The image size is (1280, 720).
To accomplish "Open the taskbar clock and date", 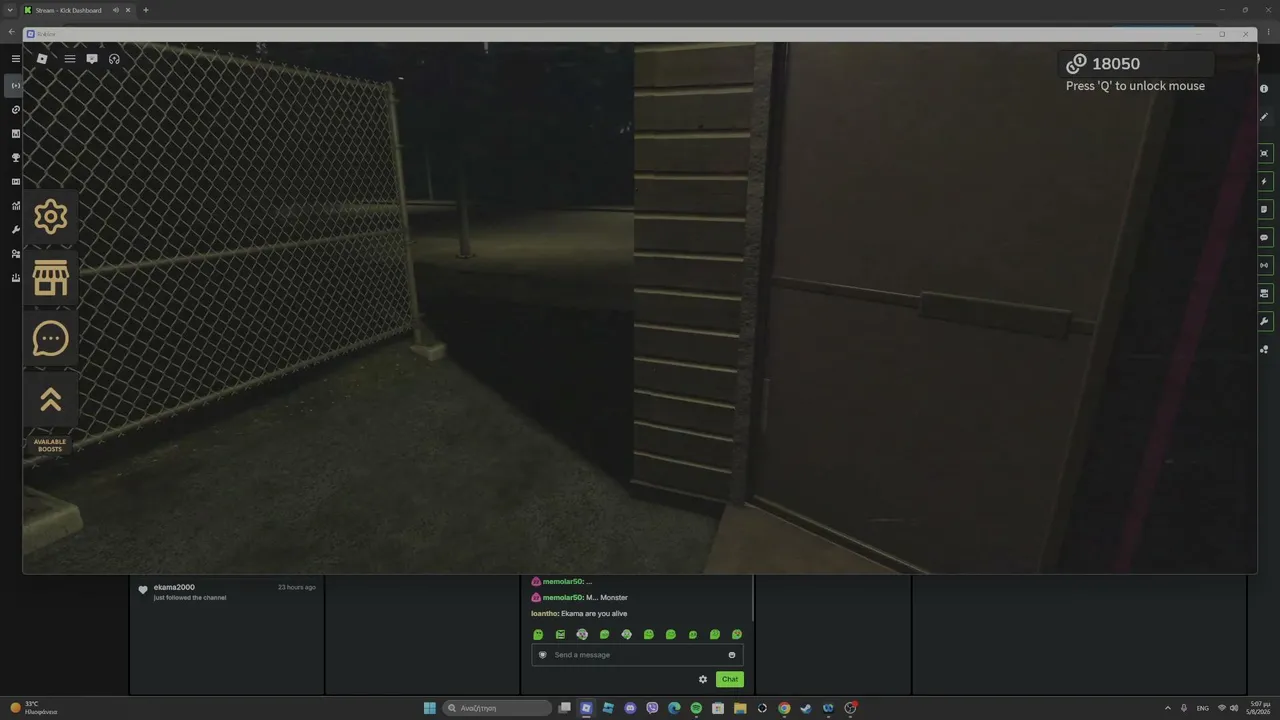I will pyautogui.click(x=1260, y=708).
